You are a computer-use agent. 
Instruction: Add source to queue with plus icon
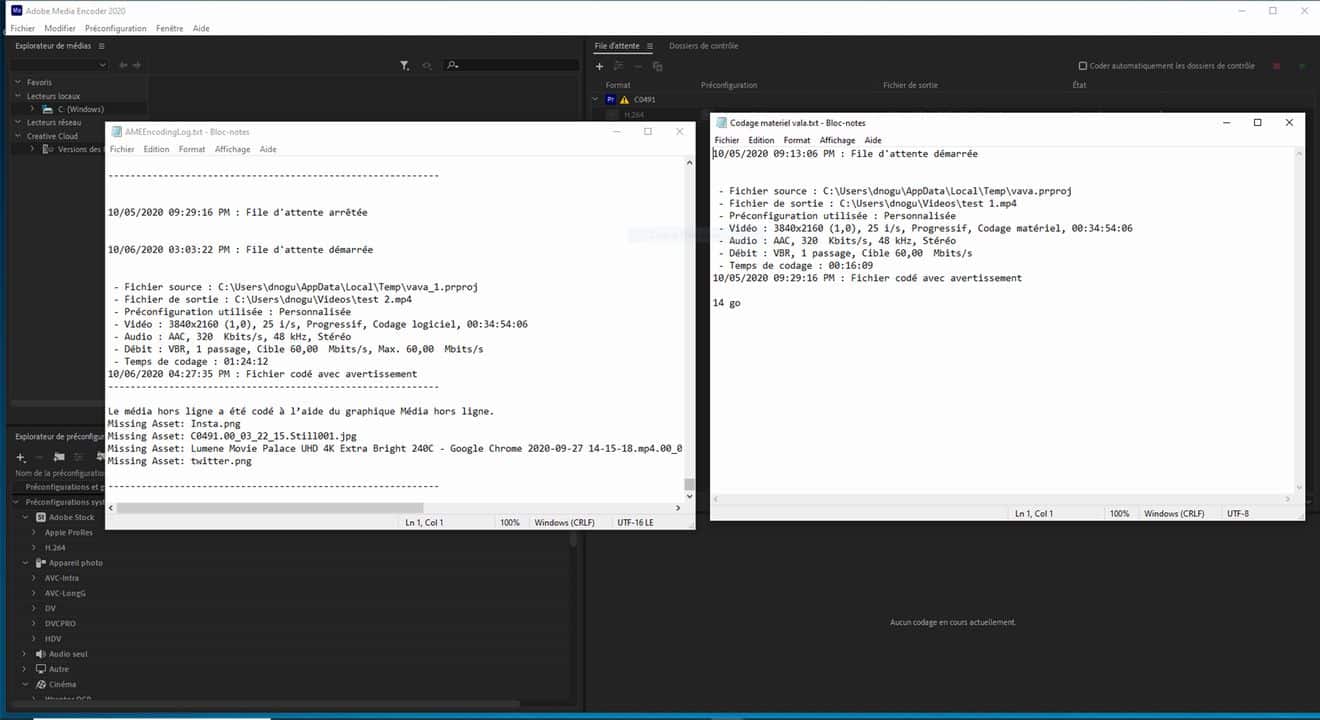tap(599, 66)
